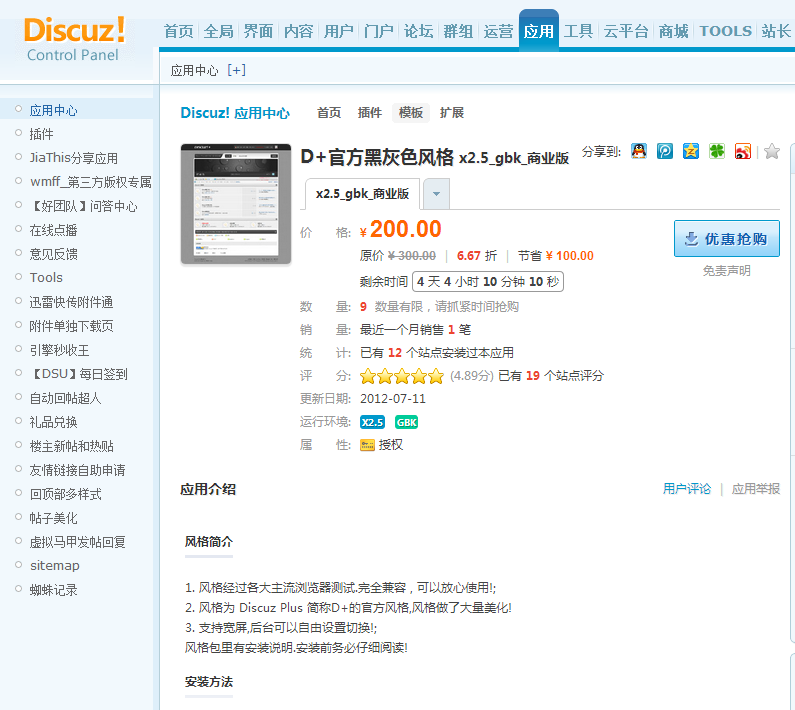Go to app center 首页 tab
Viewport: 795px width, 710px height.
329,113
